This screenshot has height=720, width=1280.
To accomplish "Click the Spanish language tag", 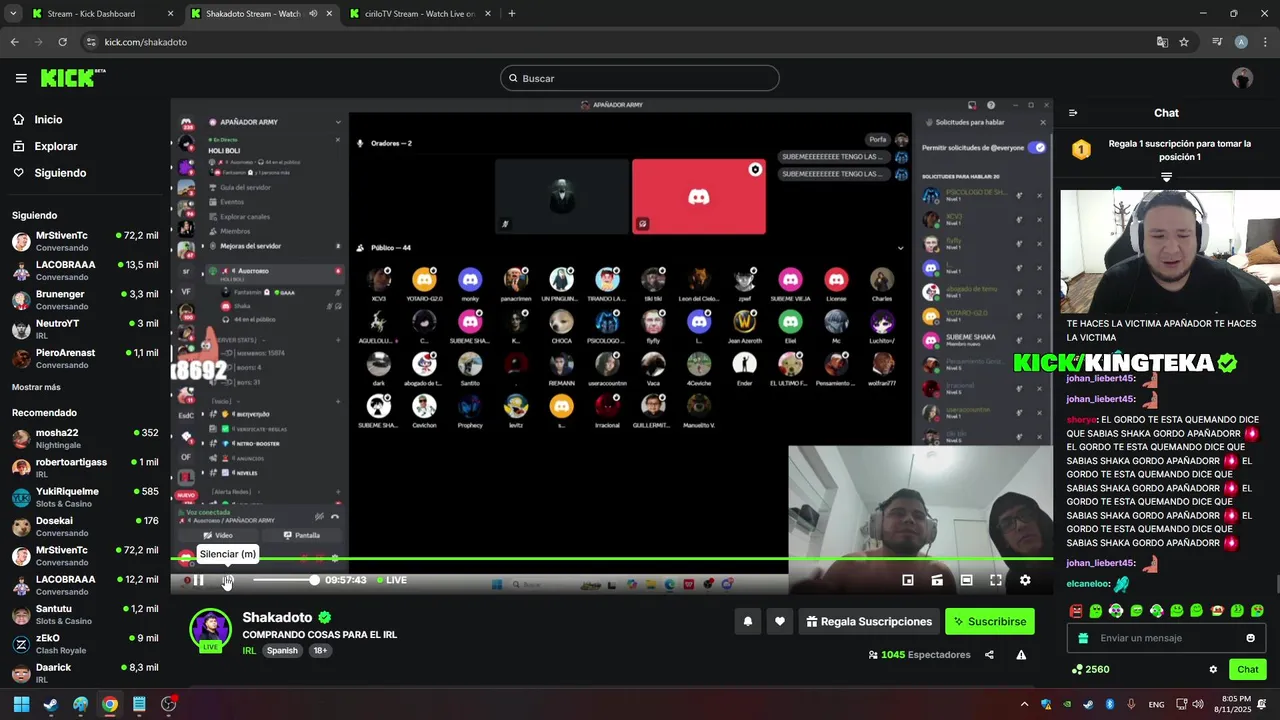I will [x=282, y=650].
